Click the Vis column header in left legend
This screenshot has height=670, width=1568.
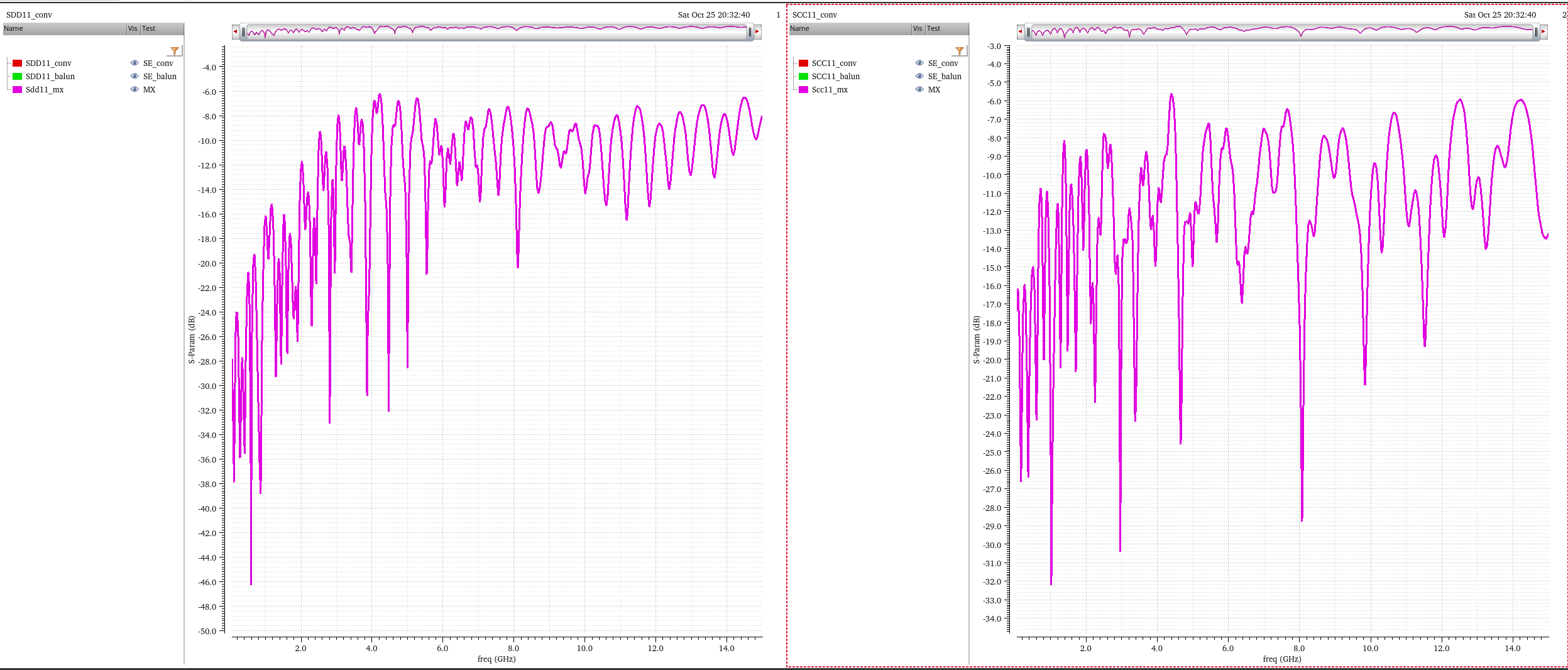click(133, 28)
